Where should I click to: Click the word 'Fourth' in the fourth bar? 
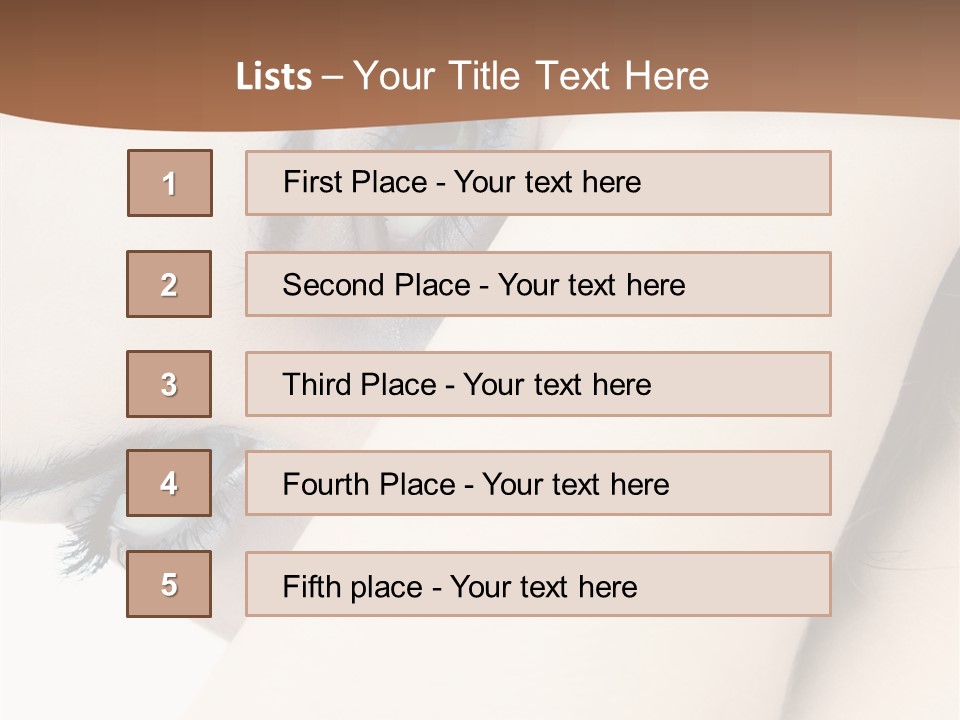(x=325, y=484)
